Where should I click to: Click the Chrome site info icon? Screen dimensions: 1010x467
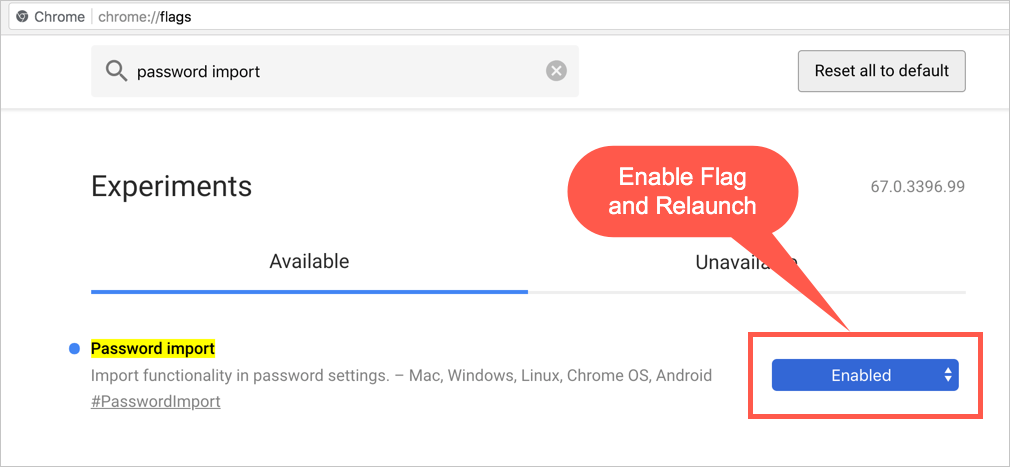22,17
